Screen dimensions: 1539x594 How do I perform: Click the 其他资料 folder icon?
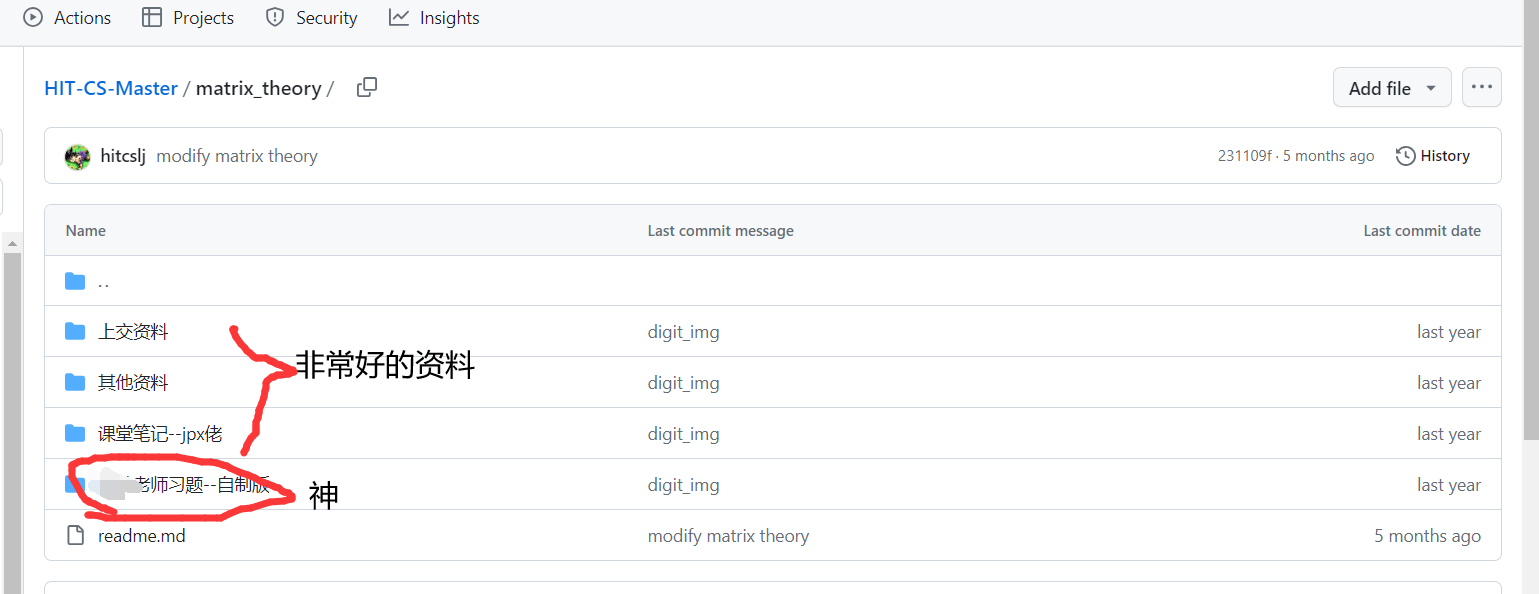[75, 382]
